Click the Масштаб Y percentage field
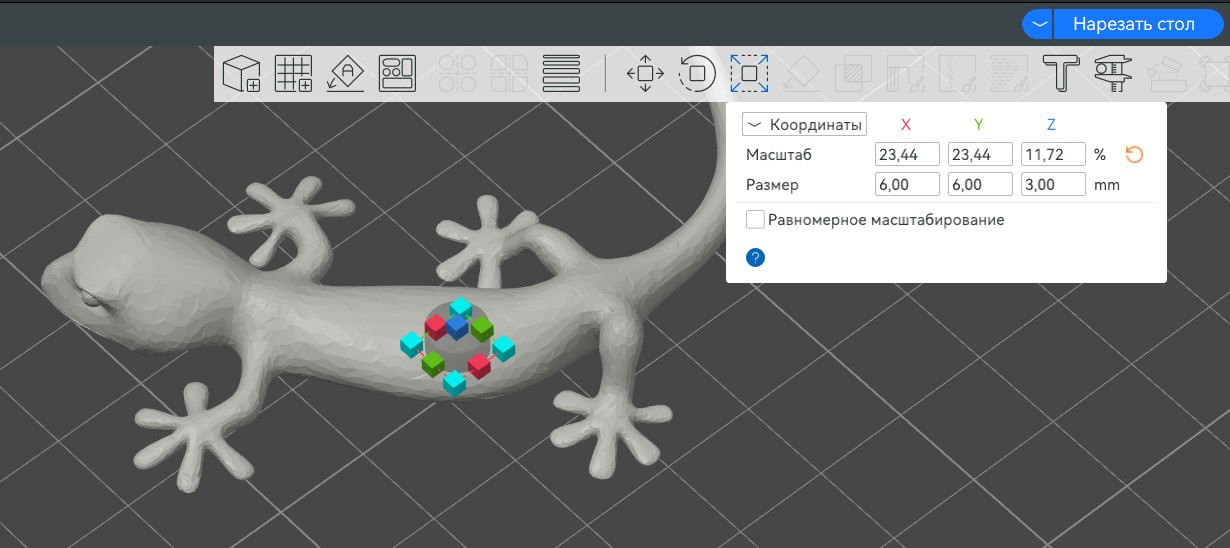 click(980, 155)
